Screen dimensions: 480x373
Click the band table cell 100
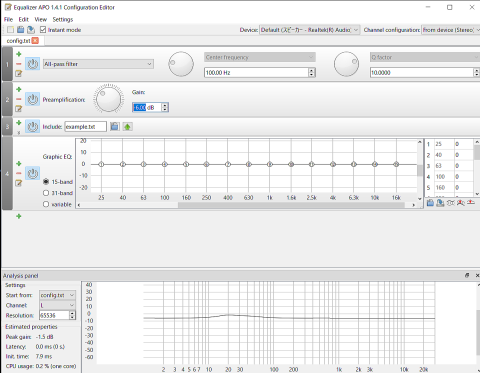[x=444, y=177]
